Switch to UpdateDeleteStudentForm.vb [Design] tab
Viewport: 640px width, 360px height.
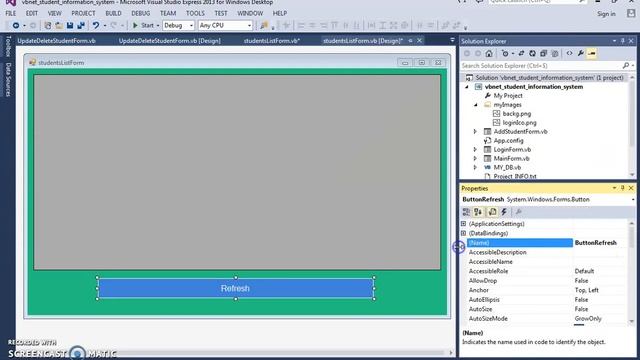[x=170, y=41]
